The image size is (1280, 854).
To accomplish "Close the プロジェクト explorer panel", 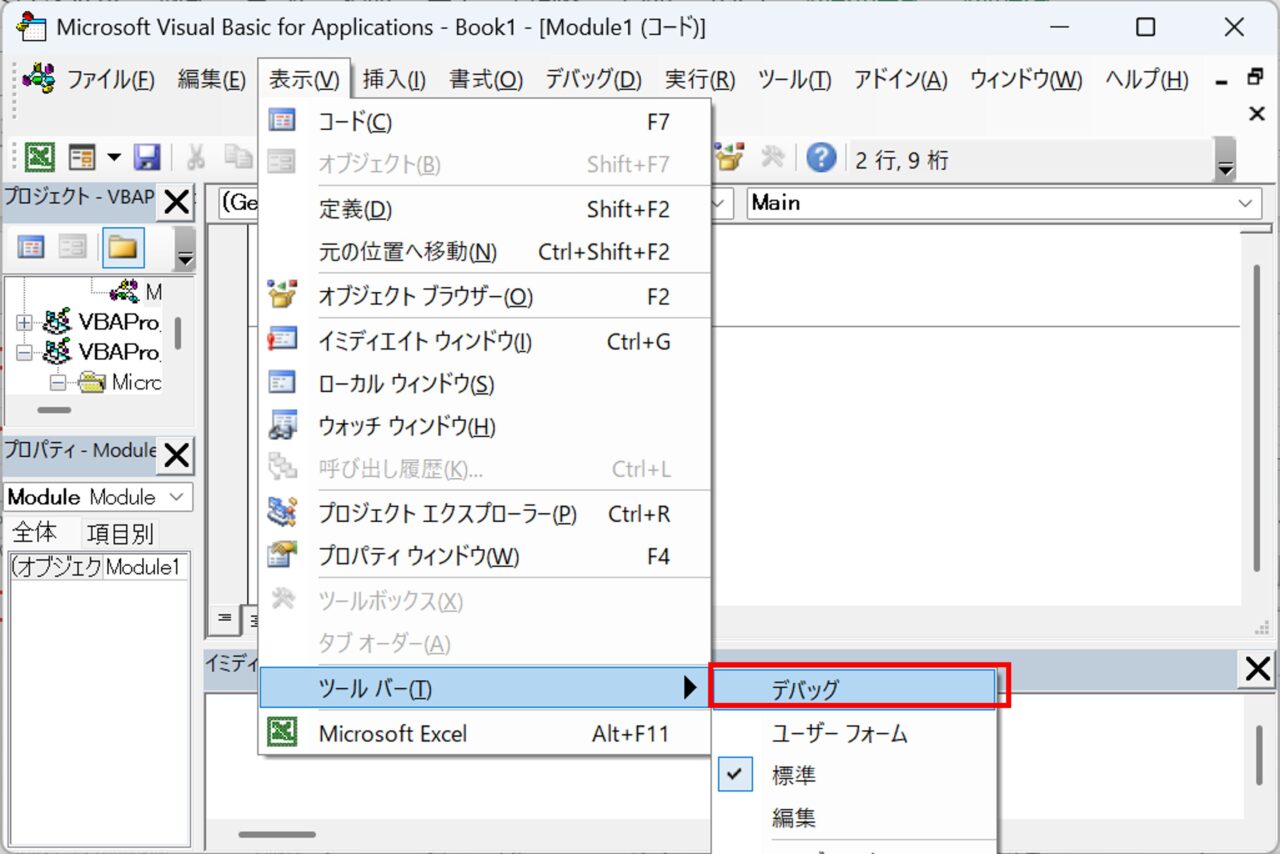I will [x=176, y=203].
